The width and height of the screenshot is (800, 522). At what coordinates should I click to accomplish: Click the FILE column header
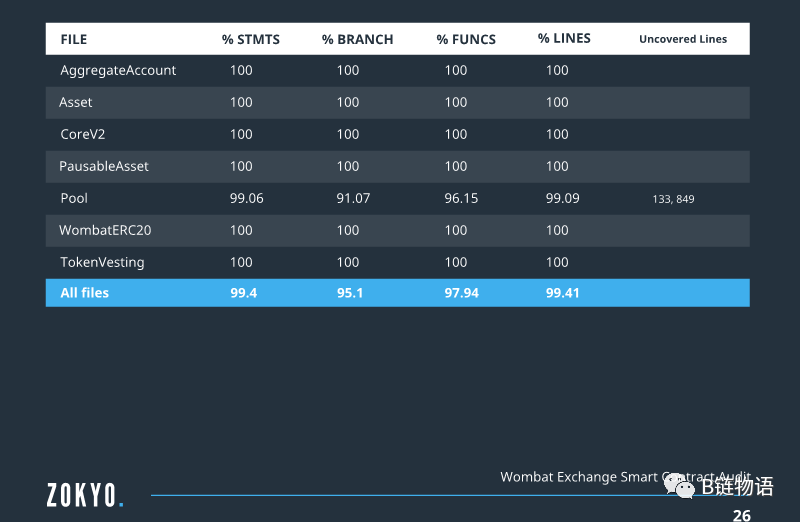74,39
